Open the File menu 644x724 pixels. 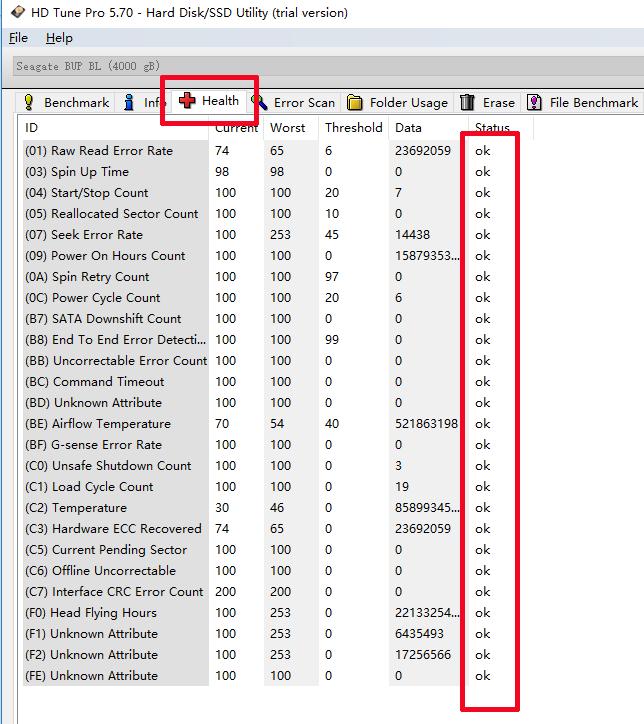(x=18, y=38)
